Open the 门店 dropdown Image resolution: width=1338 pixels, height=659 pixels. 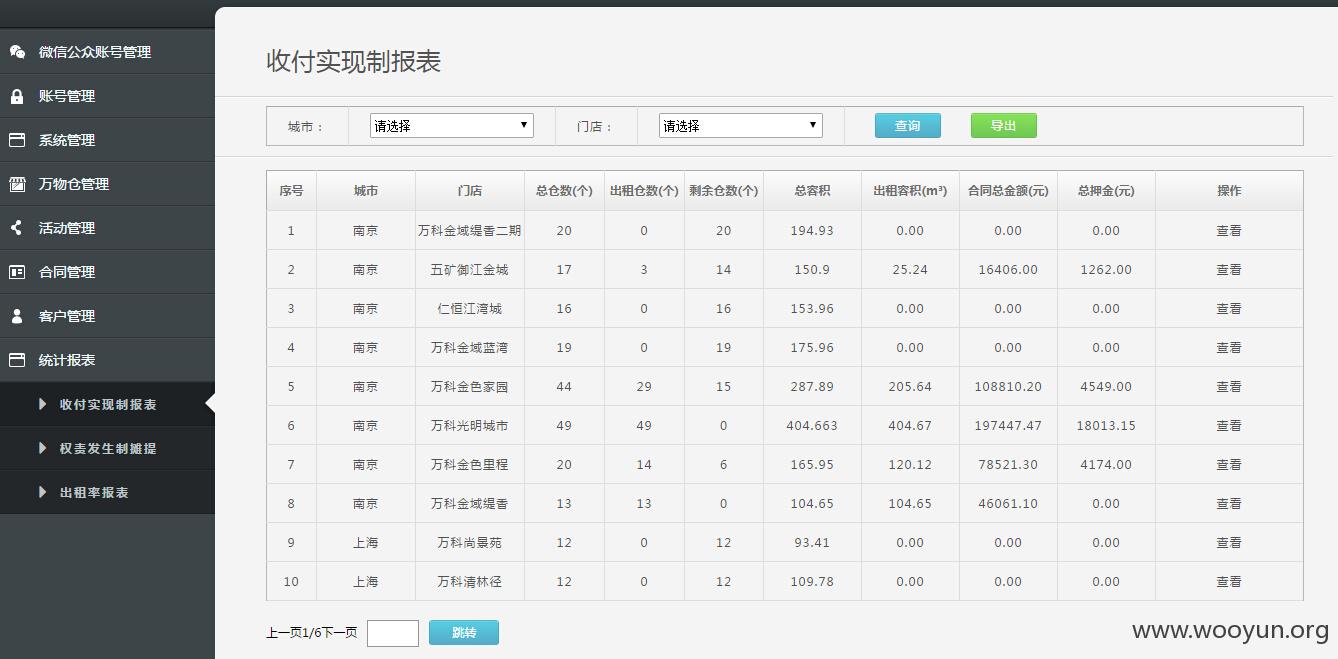(741, 126)
